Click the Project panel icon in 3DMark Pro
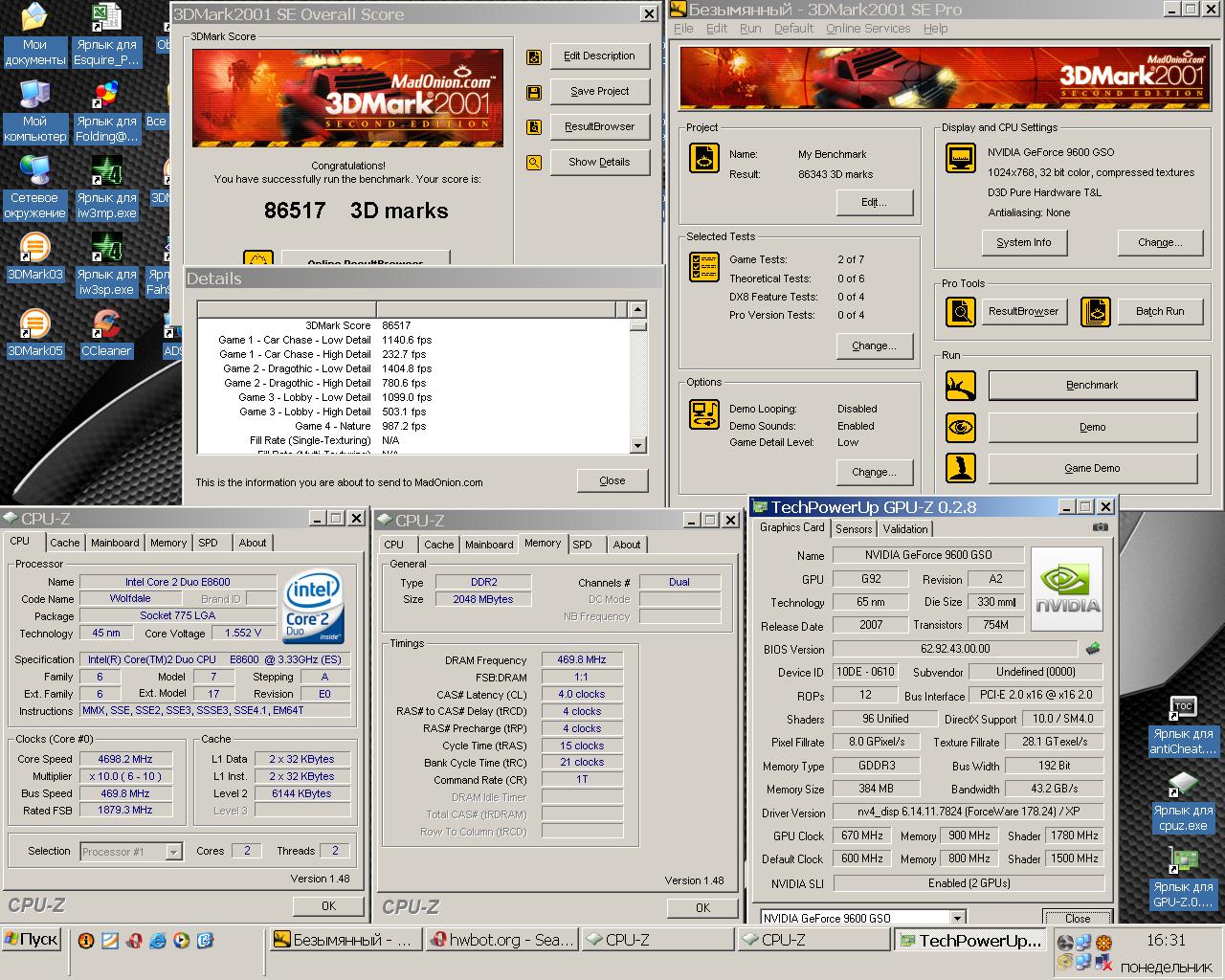 [x=704, y=158]
